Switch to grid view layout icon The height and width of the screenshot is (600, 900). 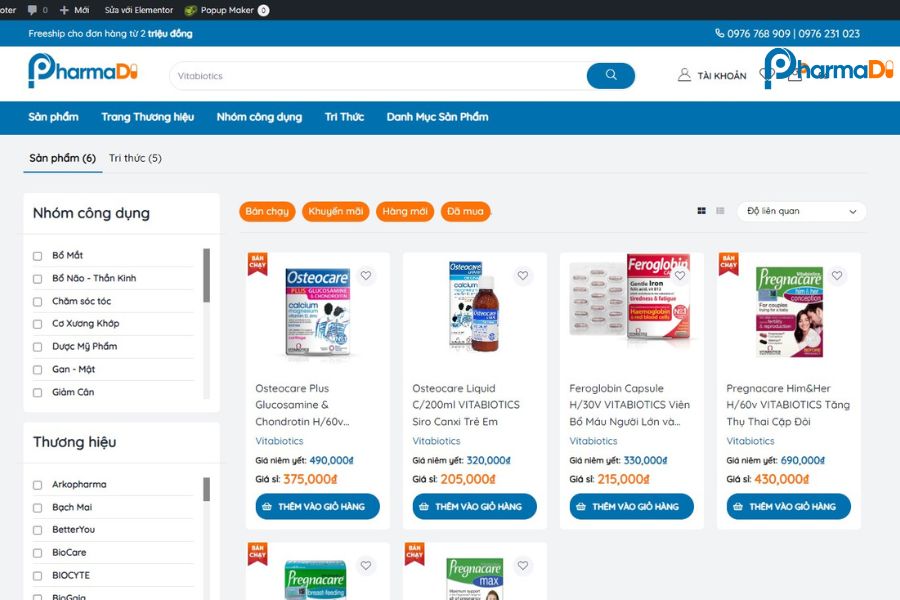point(701,211)
